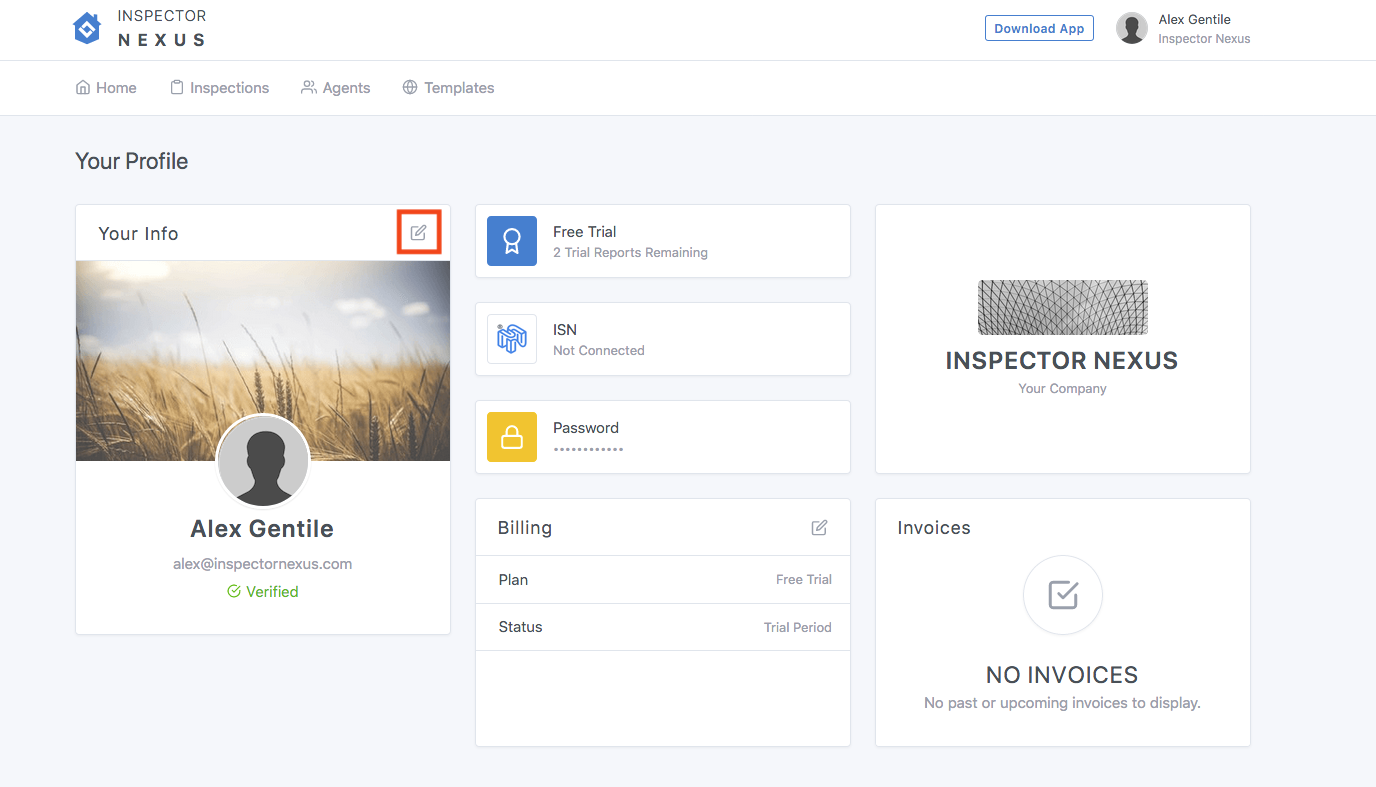The height and width of the screenshot is (787, 1376).
Task: Go to the Inspections tab
Action: pyautogui.click(x=219, y=88)
